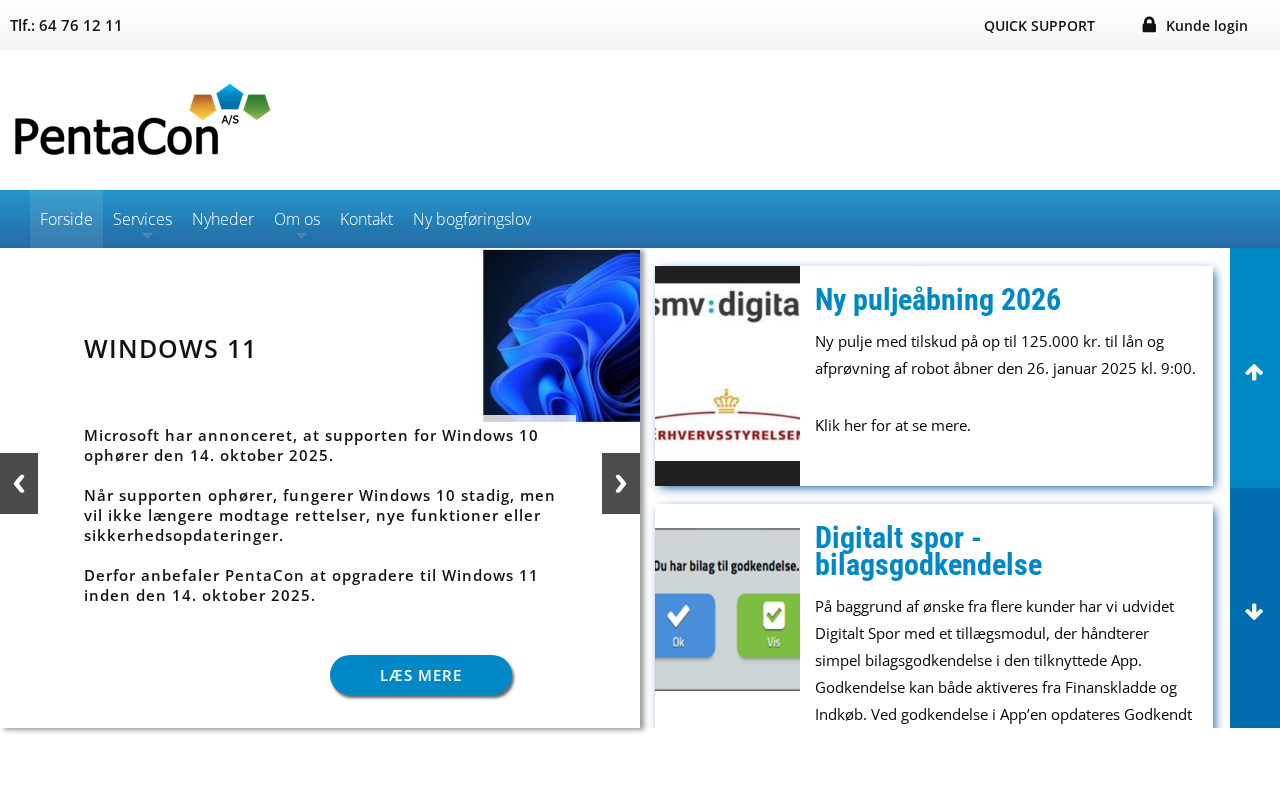
Task: Click the Windows 11 wallpaper thumbnail
Action: coord(561,335)
